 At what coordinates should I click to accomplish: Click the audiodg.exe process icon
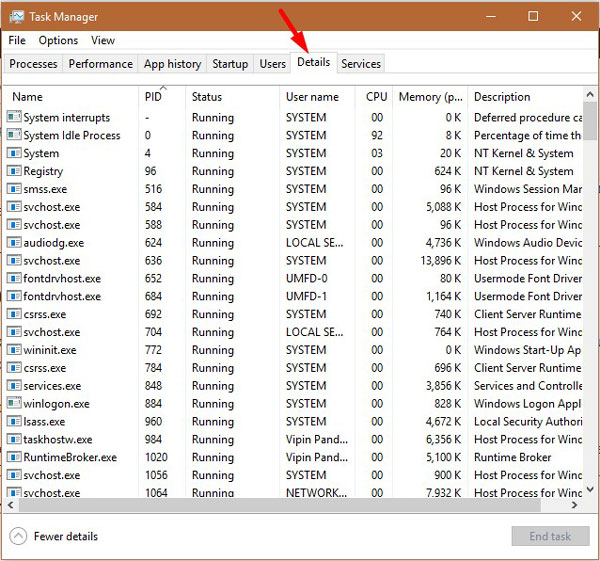pos(14,242)
